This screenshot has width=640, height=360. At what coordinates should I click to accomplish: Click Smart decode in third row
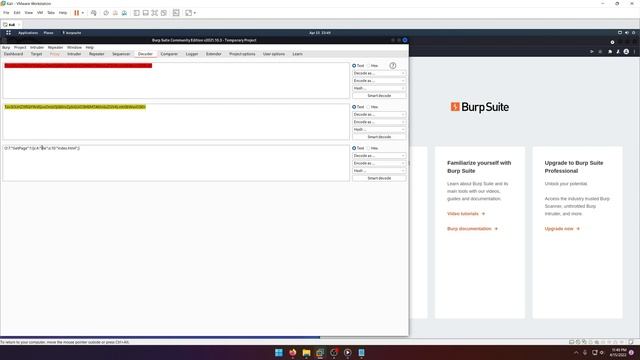click(x=379, y=178)
